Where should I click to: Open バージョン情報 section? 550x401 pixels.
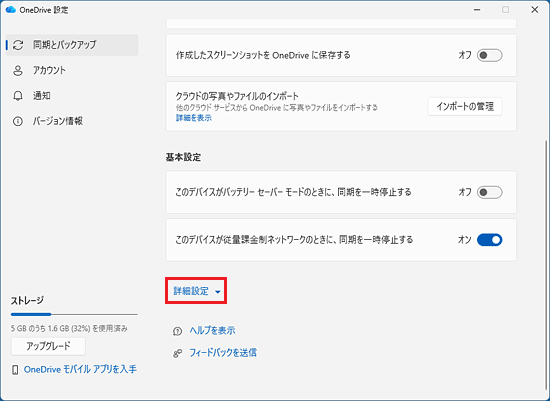point(72,121)
